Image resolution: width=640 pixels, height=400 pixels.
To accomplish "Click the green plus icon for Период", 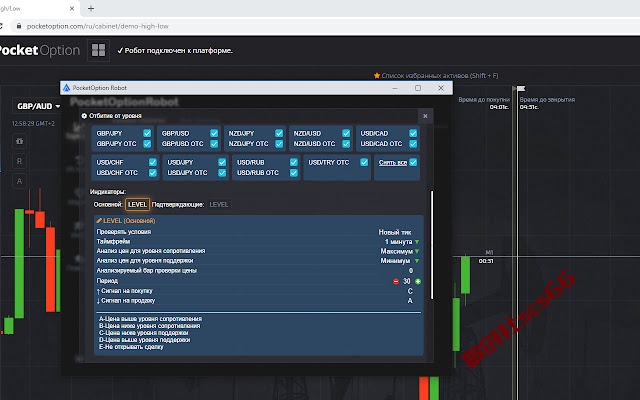I will (418, 281).
